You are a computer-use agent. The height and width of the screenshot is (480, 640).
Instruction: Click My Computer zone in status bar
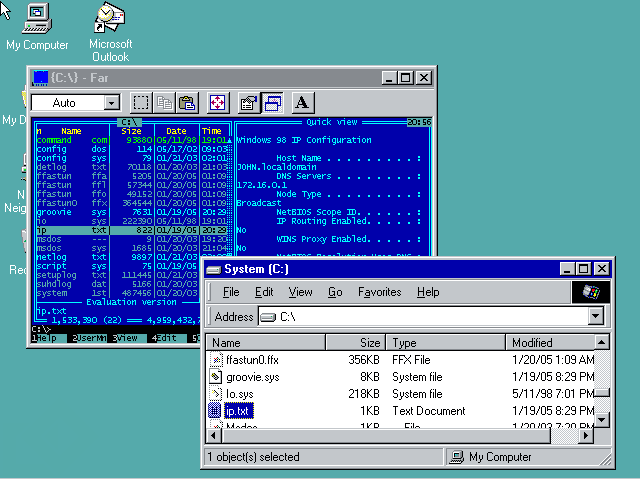tap(527, 457)
